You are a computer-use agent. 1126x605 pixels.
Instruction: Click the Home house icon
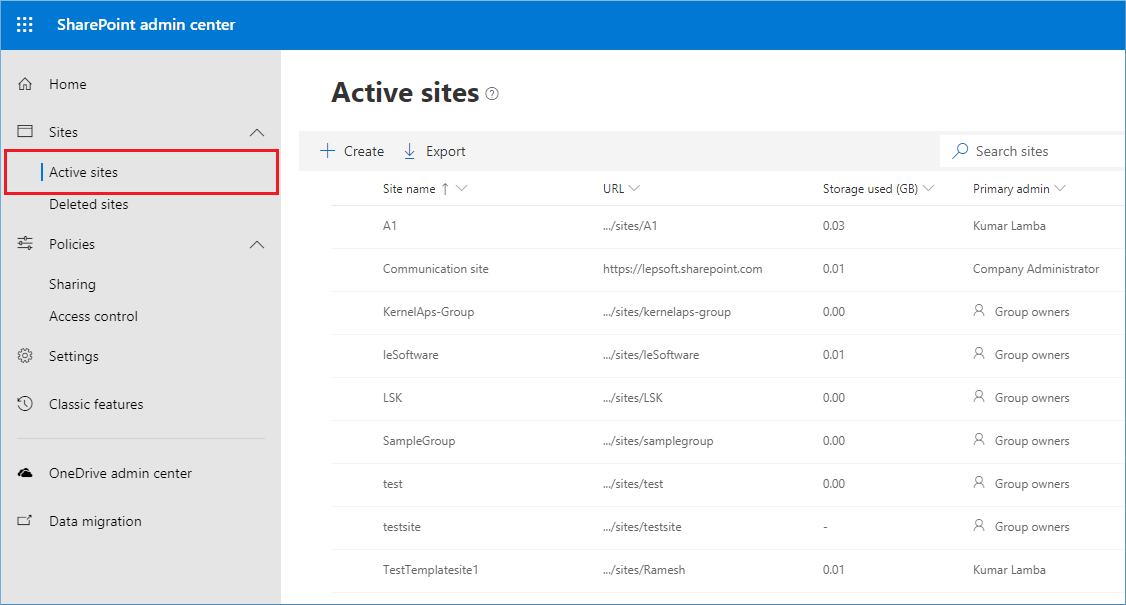click(25, 84)
